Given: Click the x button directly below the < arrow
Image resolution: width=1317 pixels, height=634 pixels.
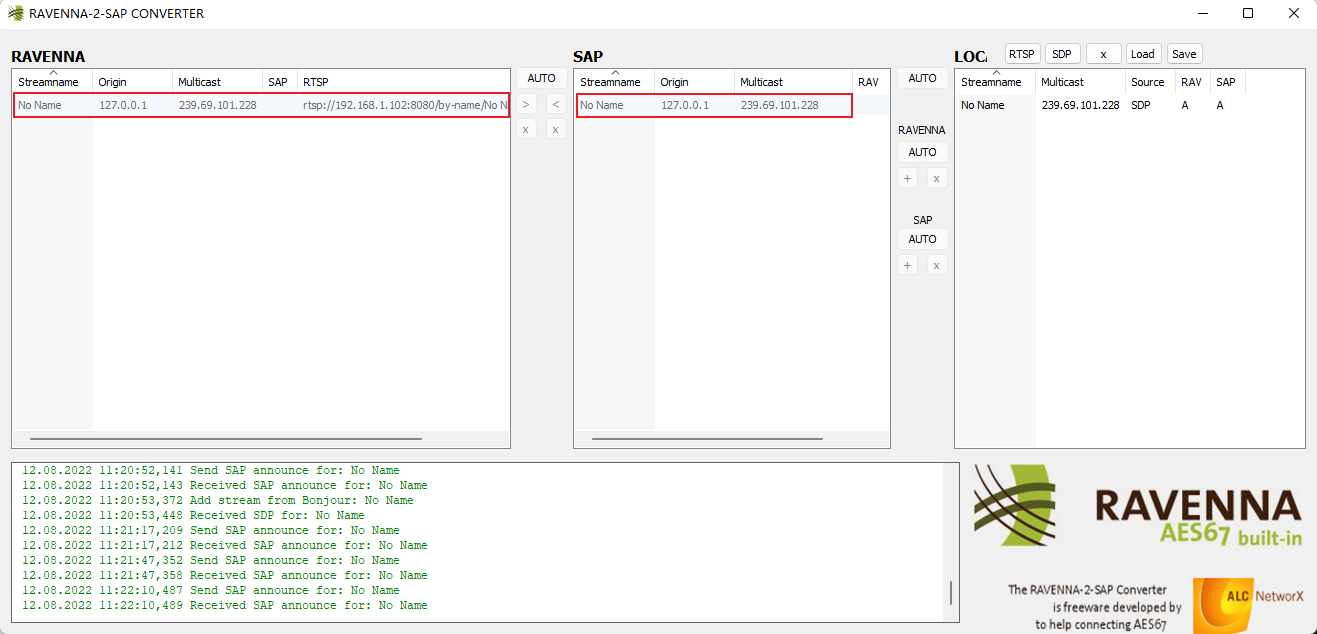Looking at the screenshot, I should [556, 129].
